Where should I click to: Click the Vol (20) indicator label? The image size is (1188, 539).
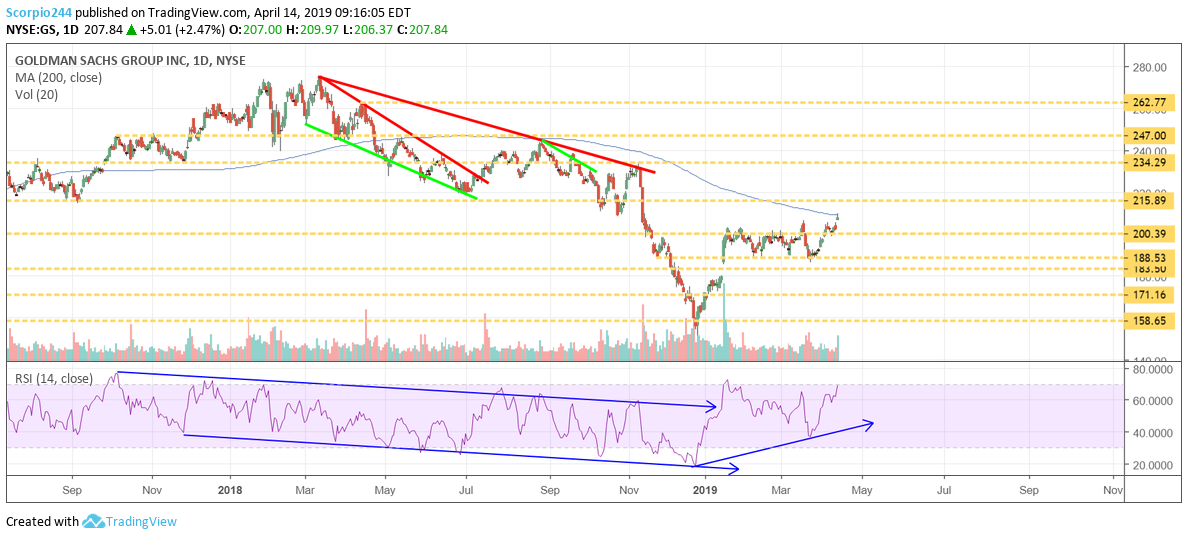pyautogui.click(x=38, y=94)
